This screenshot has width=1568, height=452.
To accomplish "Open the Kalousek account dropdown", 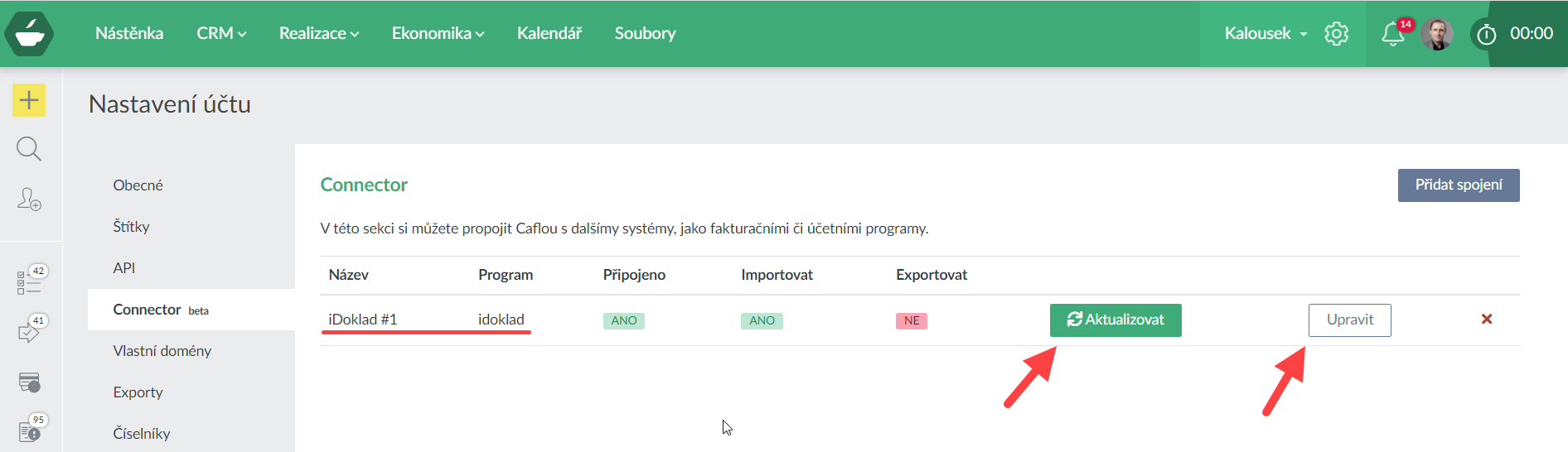I will click(x=1266, y=34).
